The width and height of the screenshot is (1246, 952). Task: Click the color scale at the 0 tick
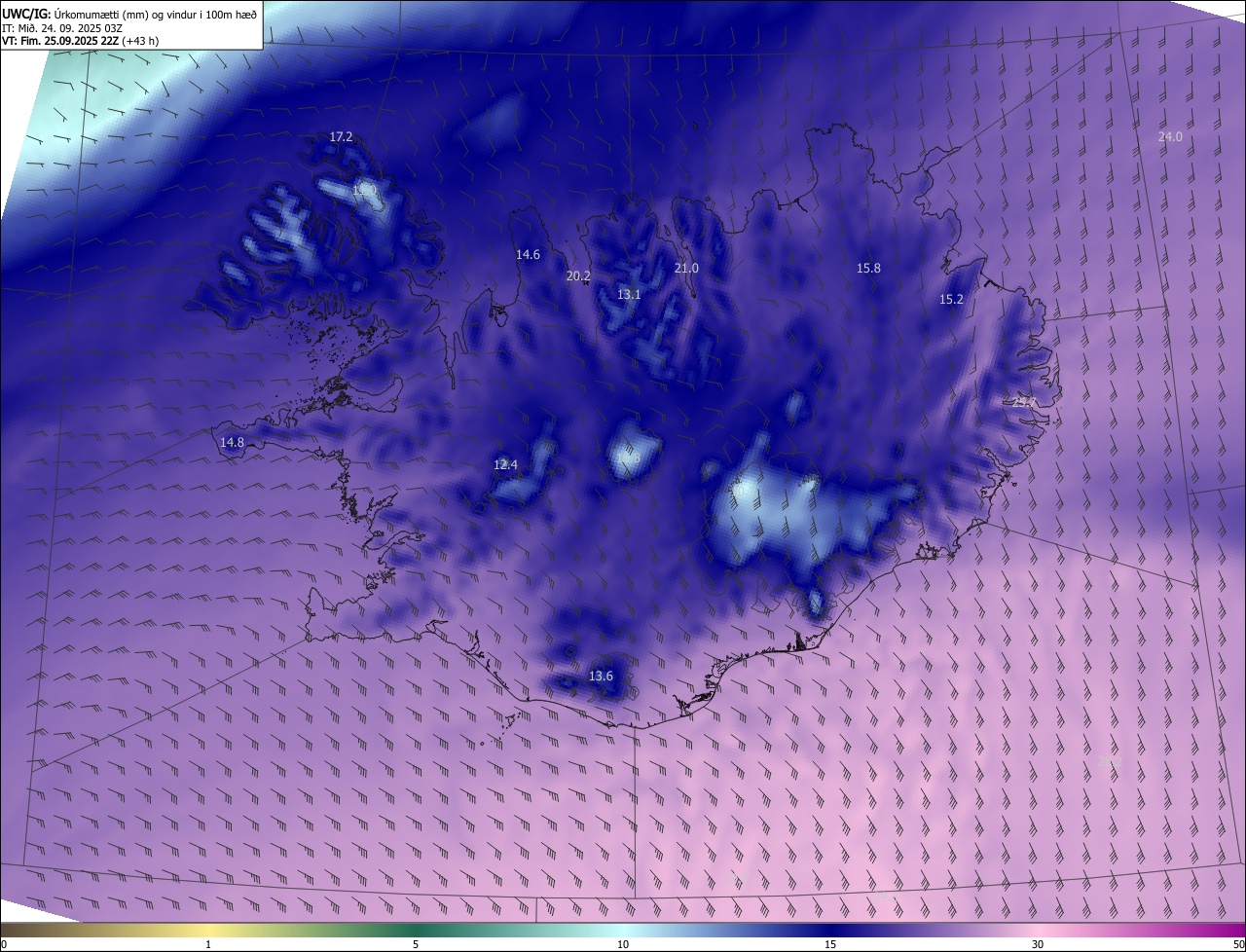tap(4, 943)
